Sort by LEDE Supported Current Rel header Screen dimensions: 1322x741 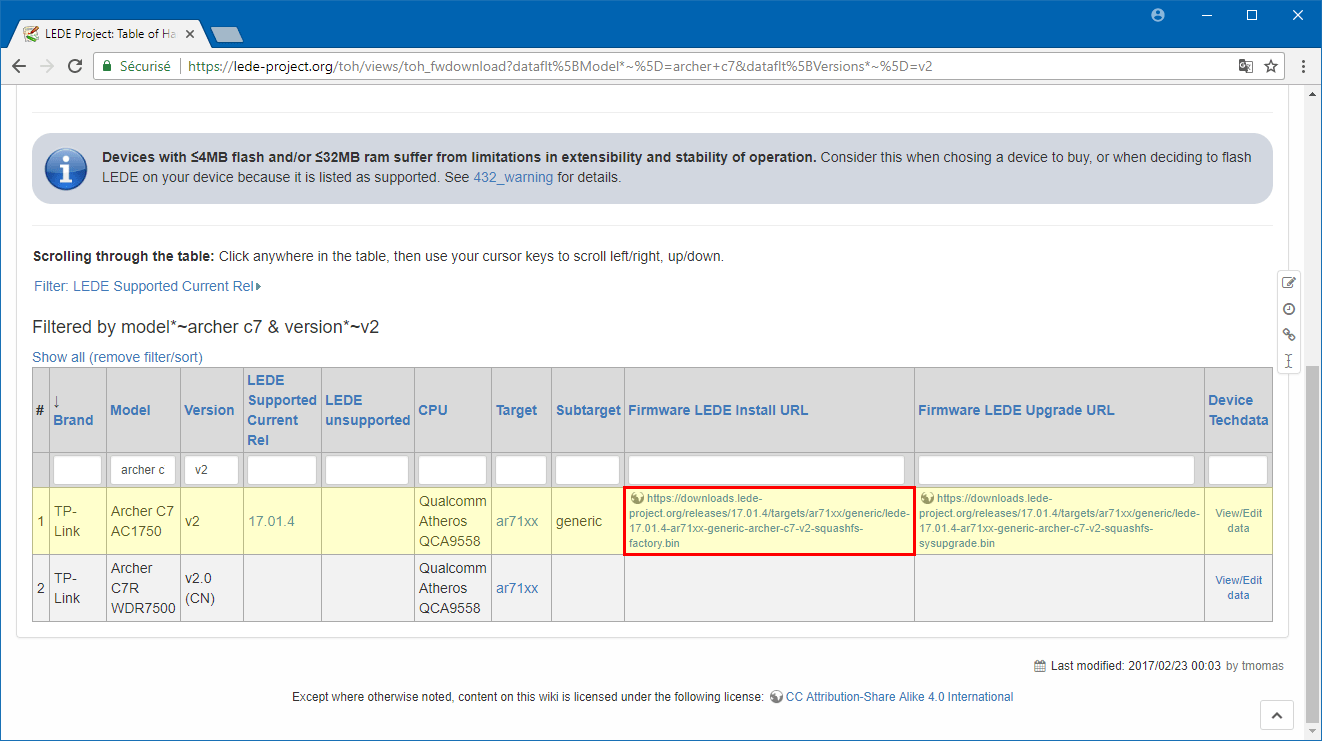click(x=282, y=410)
